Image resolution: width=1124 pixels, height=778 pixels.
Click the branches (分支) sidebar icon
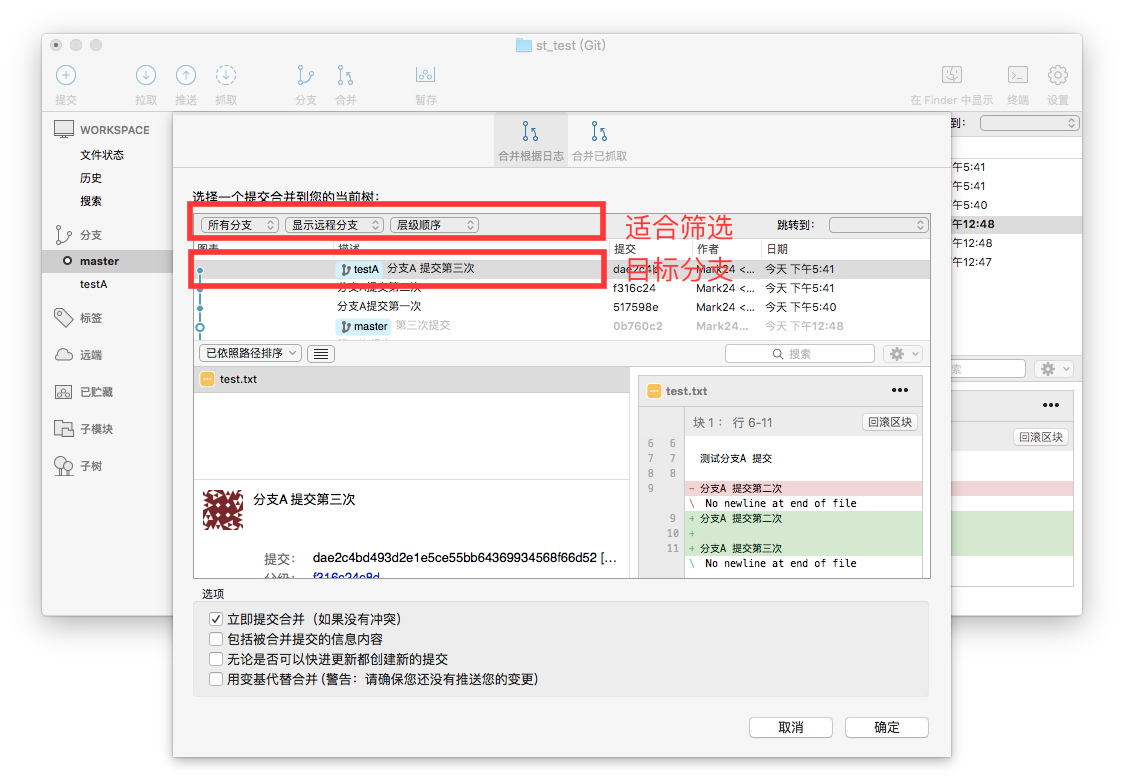click(64, 234)
